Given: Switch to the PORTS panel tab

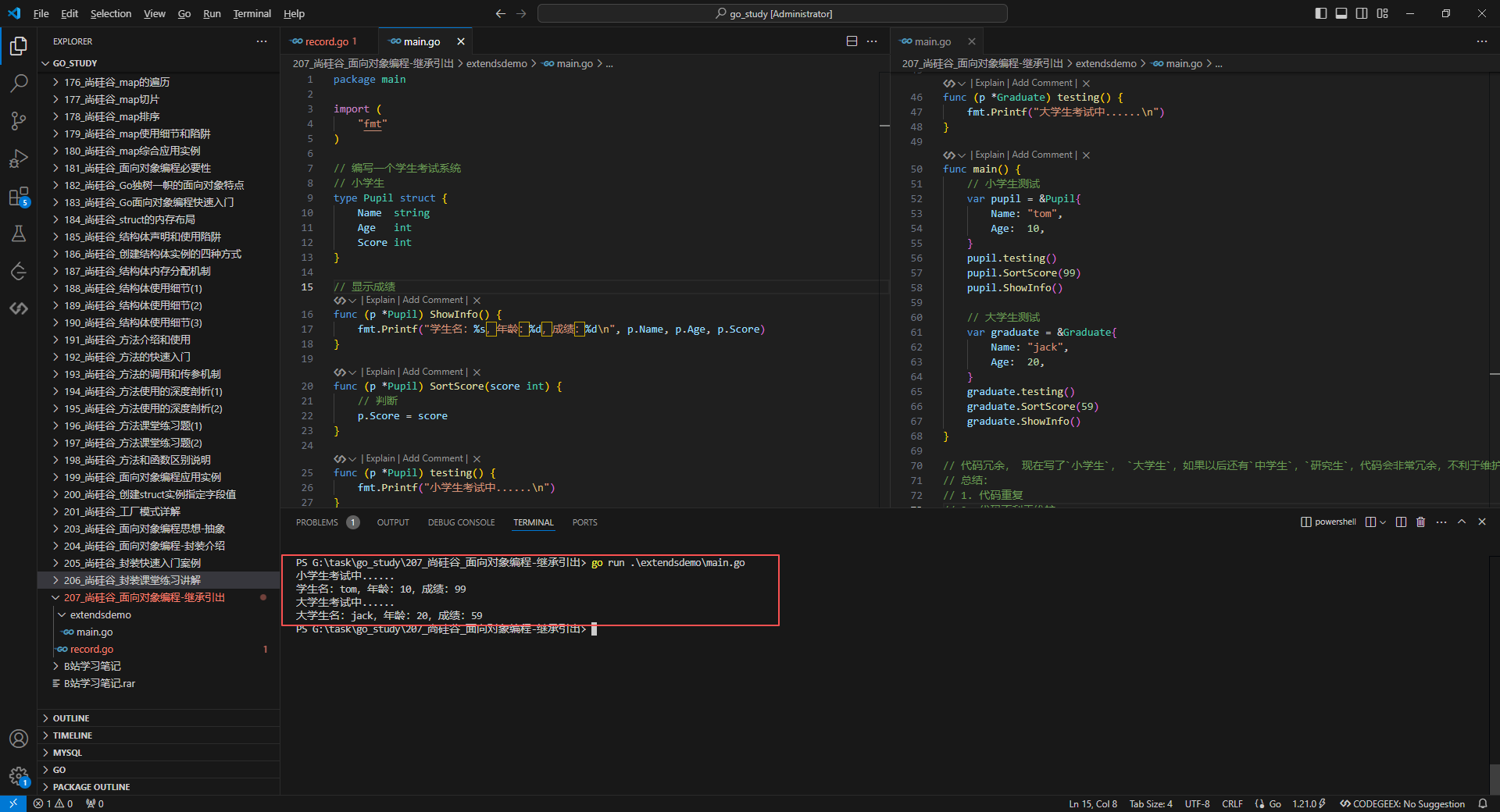Looking at the screenshot, I should (584, 522).
